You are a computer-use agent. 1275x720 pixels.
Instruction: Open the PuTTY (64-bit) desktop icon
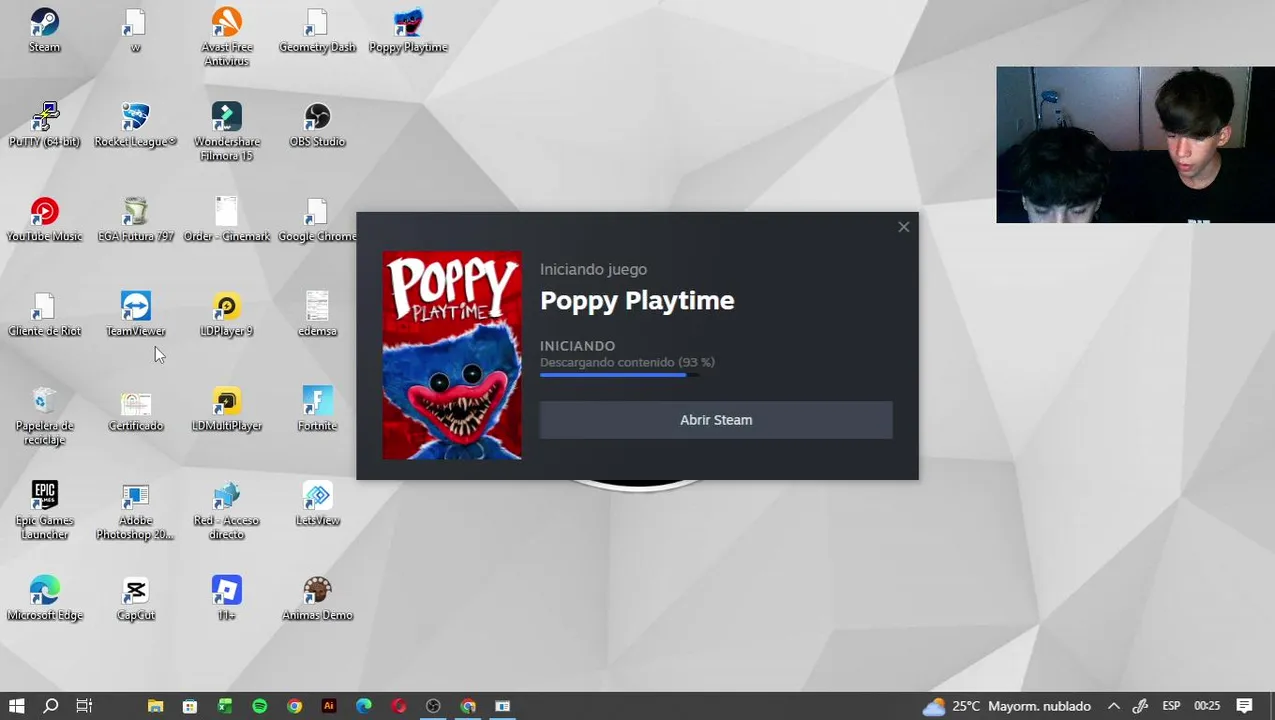[44, 125]
